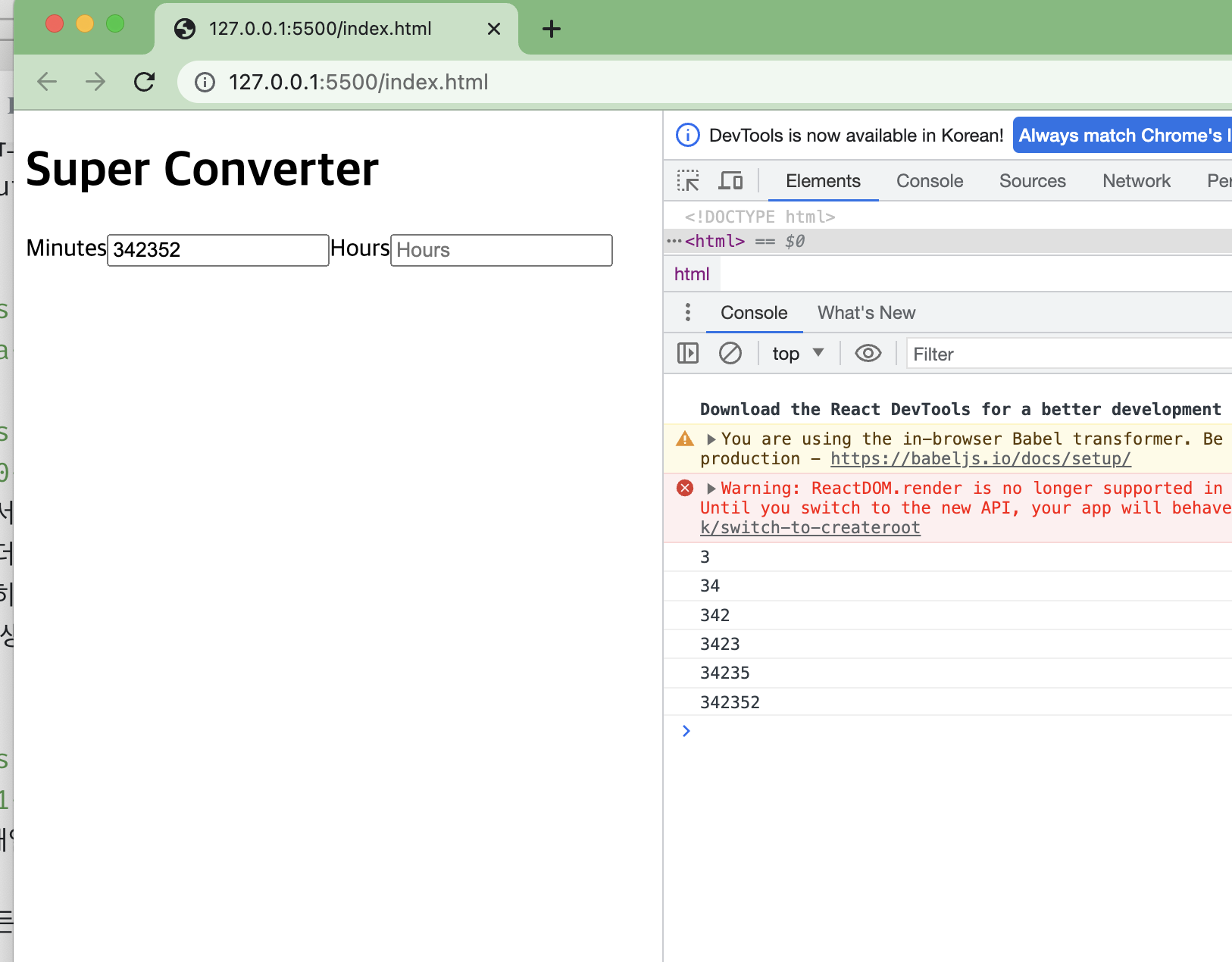Image resolution: width=1232 pixels, height=962 pixels.
Task: Open a new browser tab
Action: point(552,29)
